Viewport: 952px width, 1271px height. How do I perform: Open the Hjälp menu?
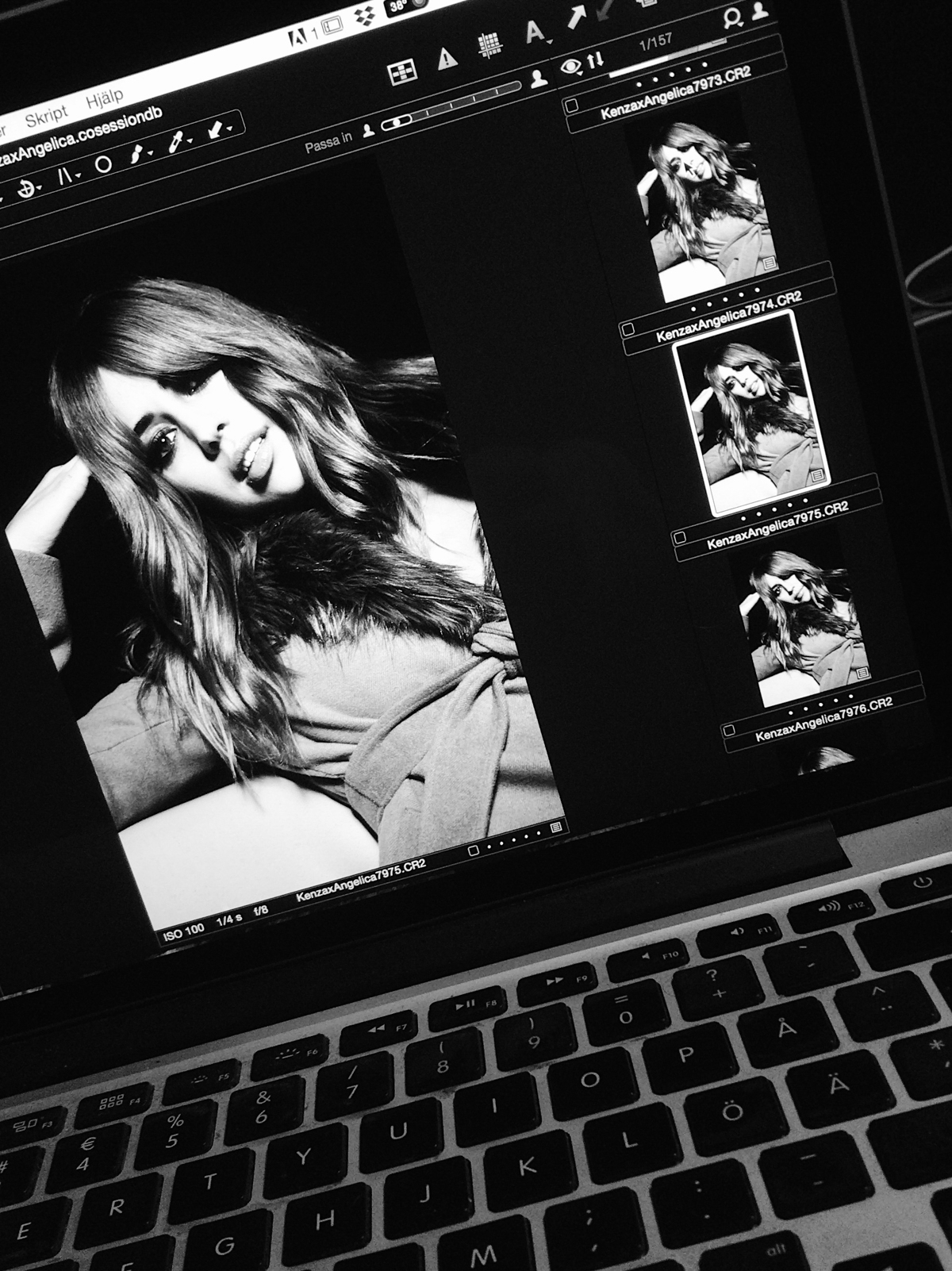click(104, 98)
